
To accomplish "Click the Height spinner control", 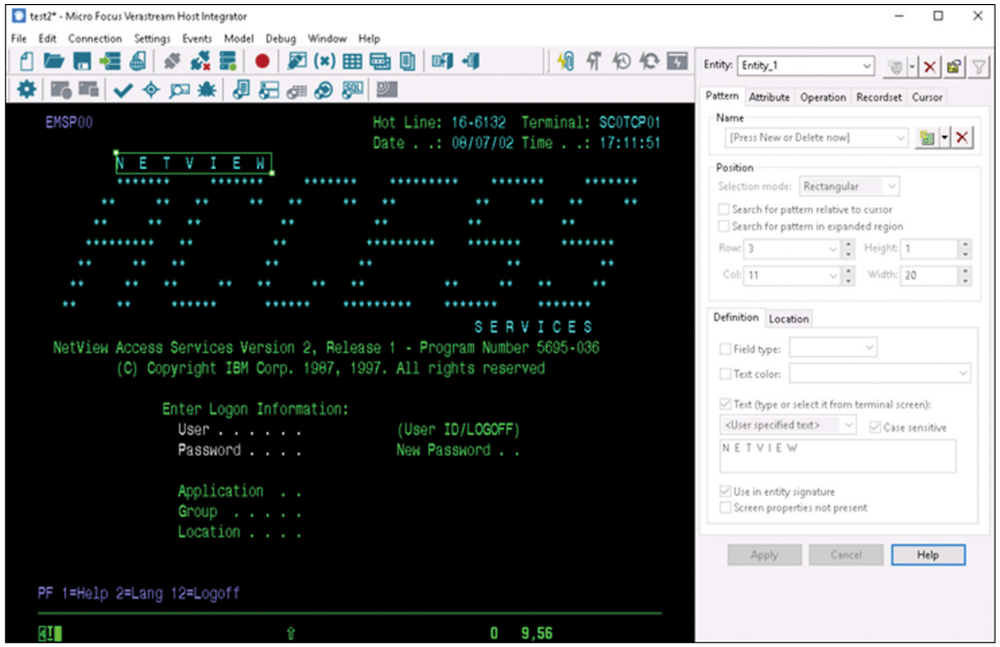I will tap(965, 249).
